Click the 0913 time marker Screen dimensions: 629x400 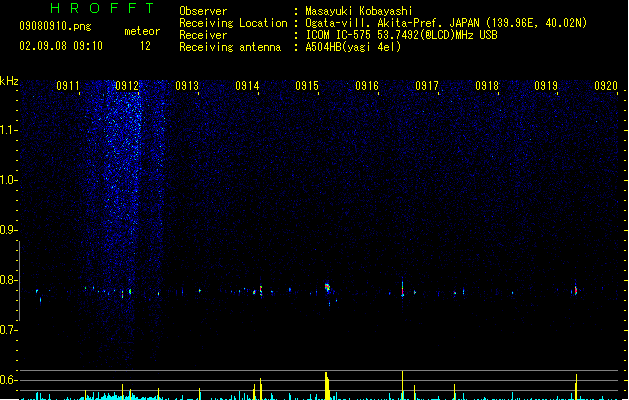click(187, 86)
